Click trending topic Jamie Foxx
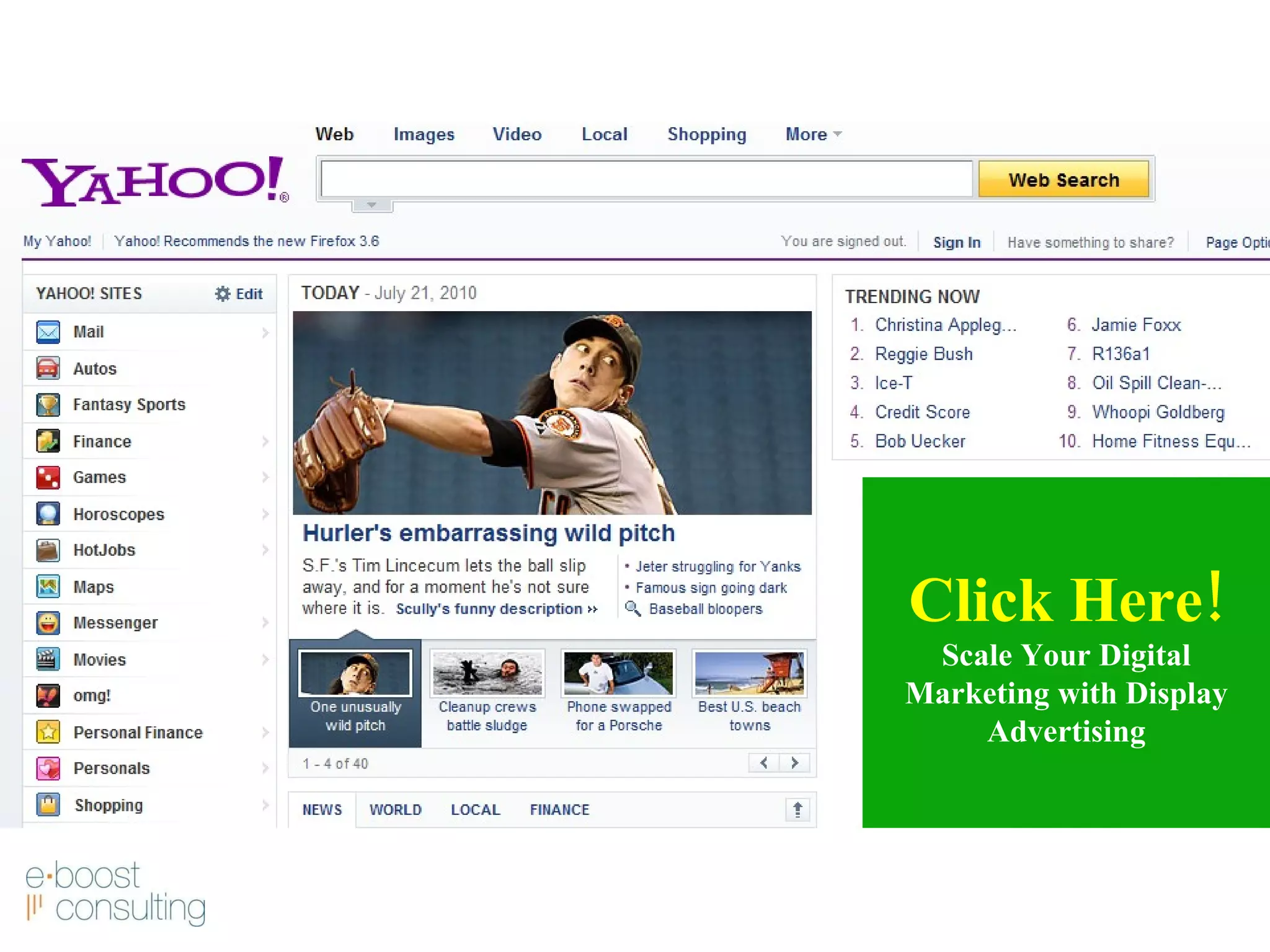This screenshot has height=952, width=1270. [1137, 325]
